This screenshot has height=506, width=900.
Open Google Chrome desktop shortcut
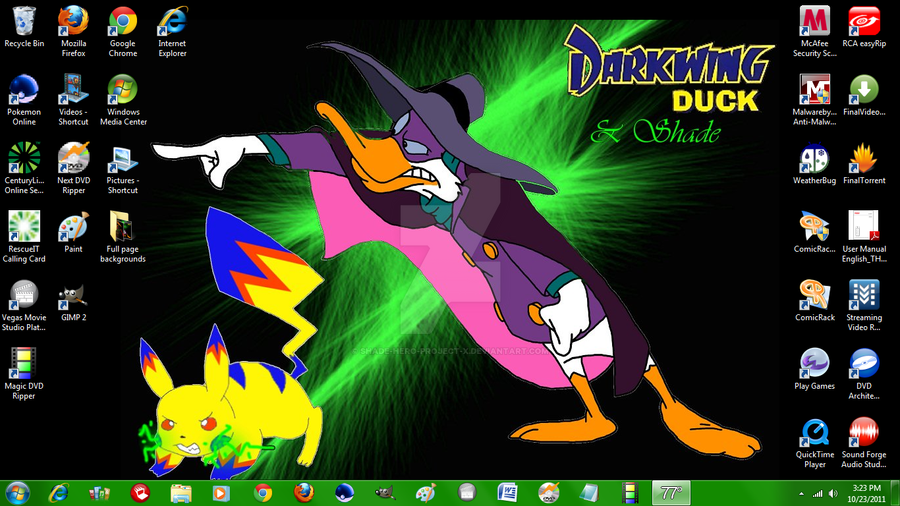pos(123,32)
